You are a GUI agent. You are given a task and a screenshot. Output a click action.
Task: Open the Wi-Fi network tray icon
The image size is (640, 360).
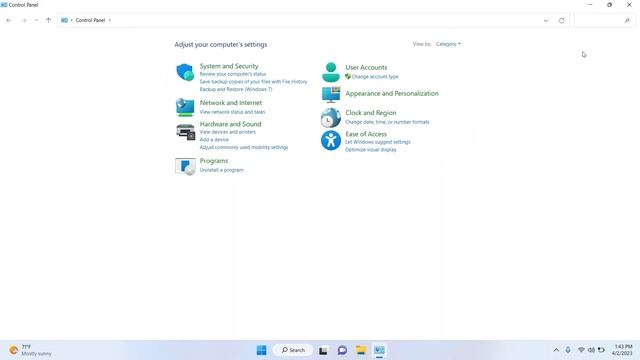(581, 350)
